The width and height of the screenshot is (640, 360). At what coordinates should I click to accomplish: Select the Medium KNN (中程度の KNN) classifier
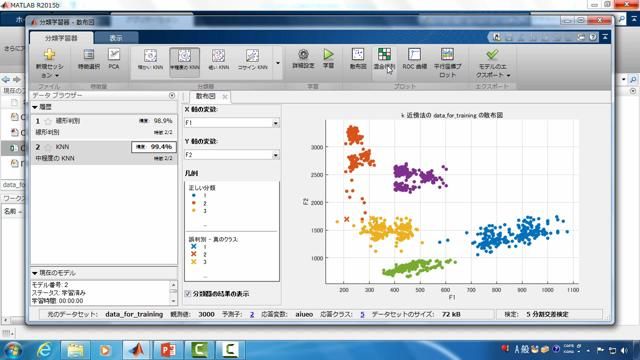(x=184, y=61)
